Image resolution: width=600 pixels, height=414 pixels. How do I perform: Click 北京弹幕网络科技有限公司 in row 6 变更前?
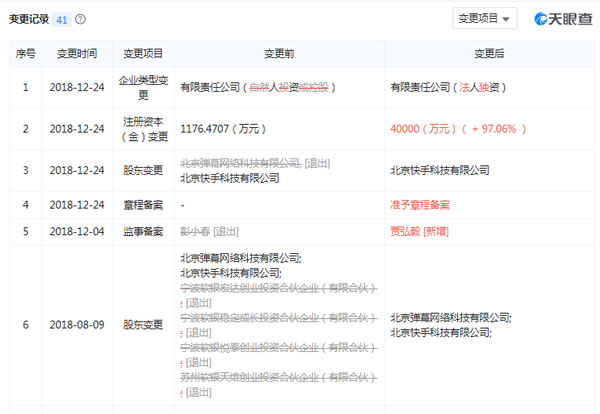[241, 258]
